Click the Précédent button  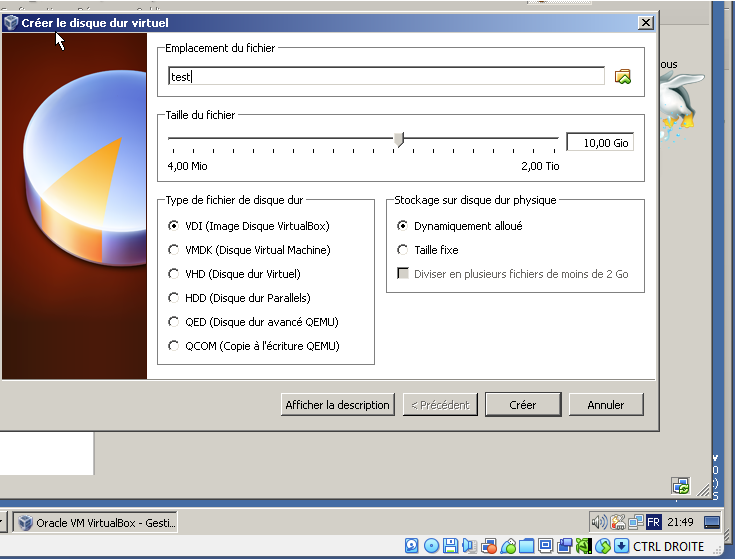click(440, 404)
